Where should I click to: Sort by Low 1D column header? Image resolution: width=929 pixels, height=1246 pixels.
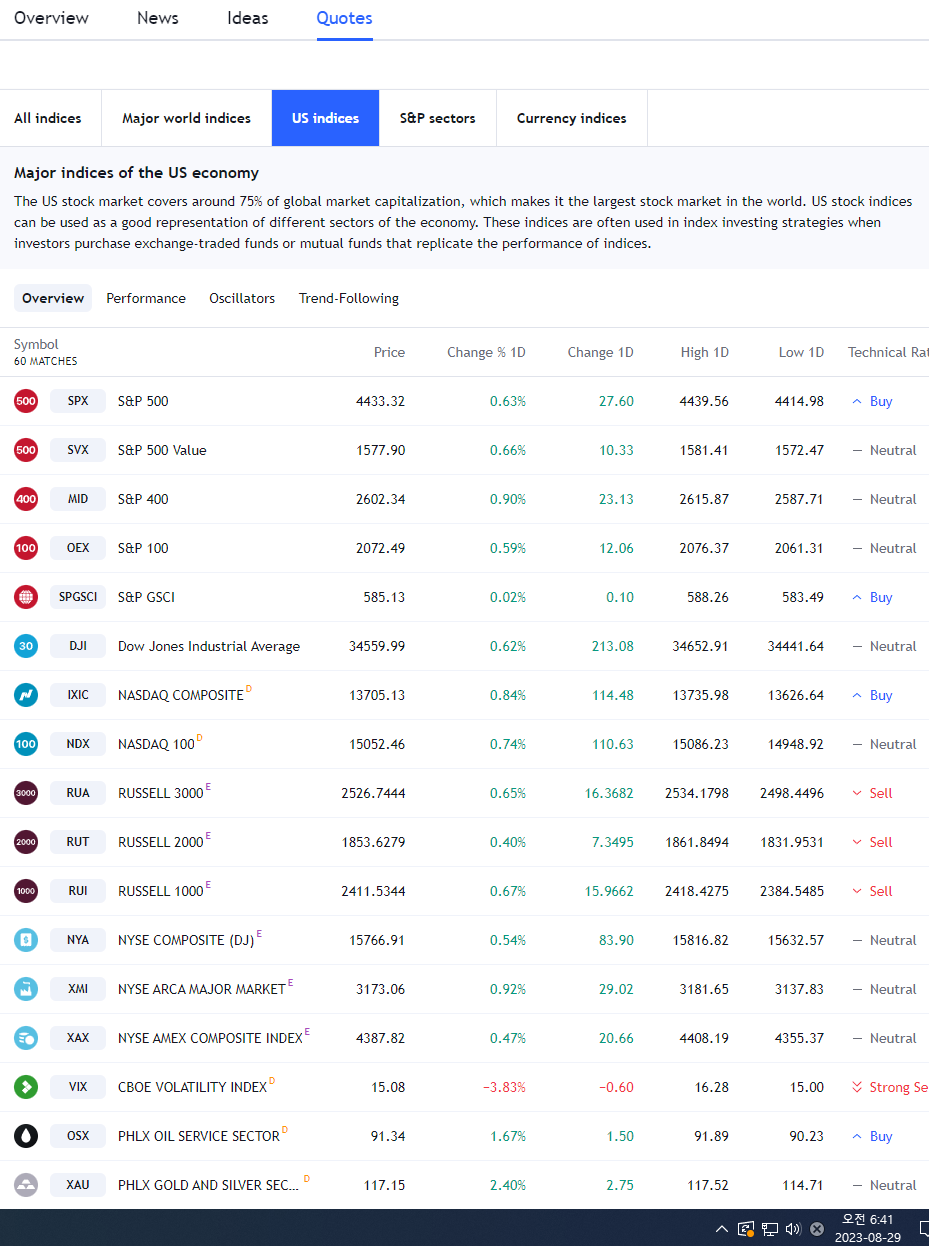coord(801,352)
